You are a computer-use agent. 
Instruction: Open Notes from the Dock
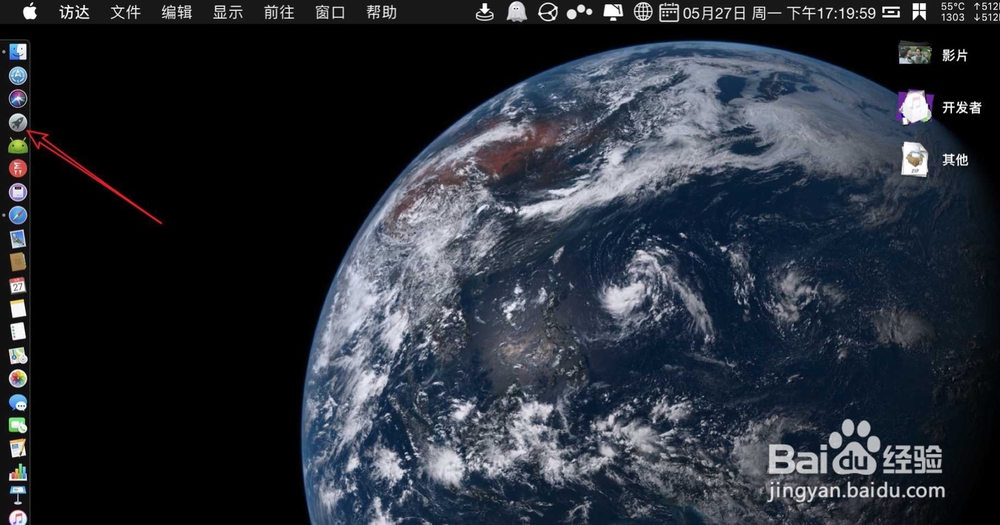point(18,309)
